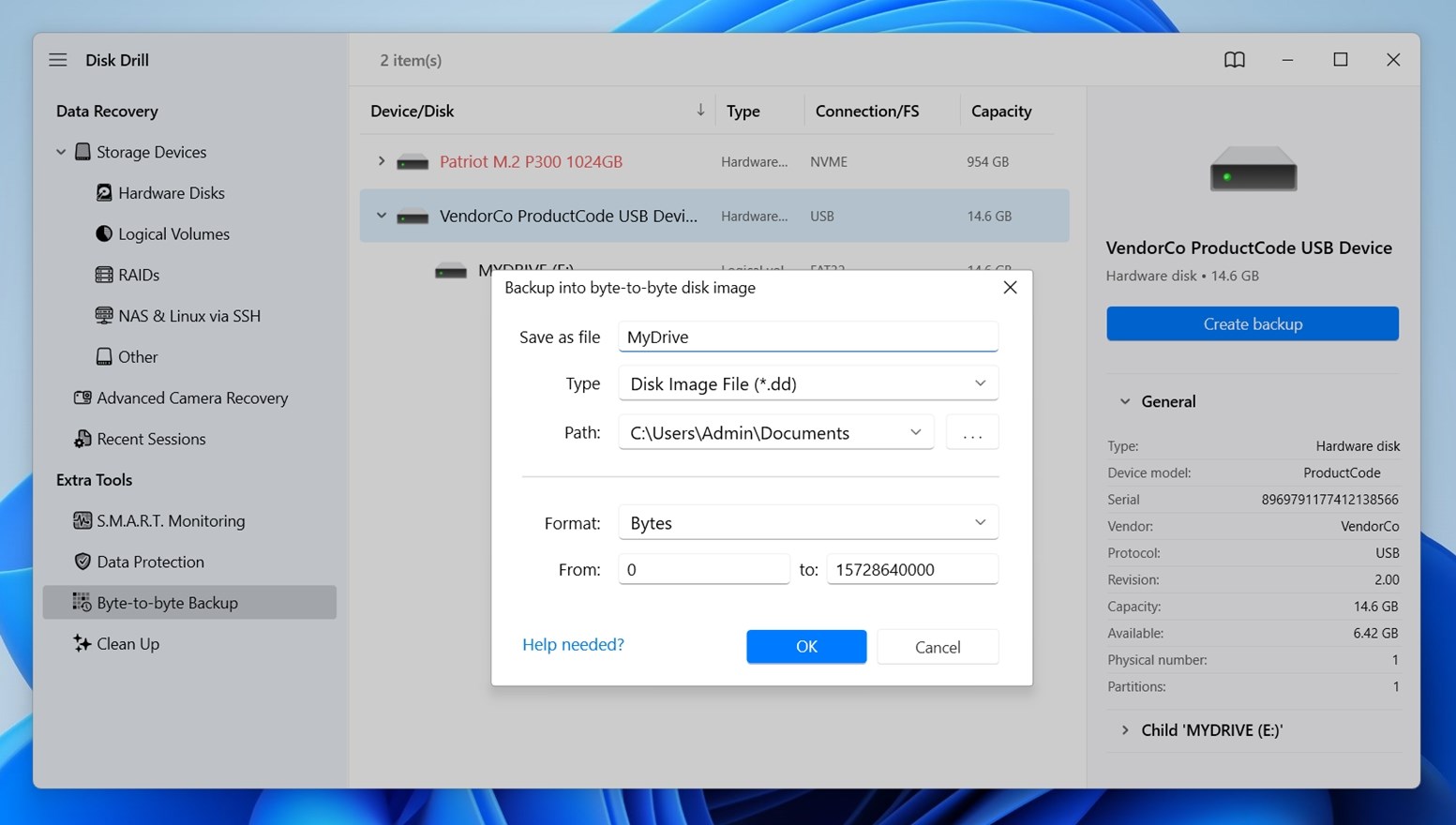This screenshot has height=825, width=1456.
Task: Click the Create backup button
Action: (1253, 323)
